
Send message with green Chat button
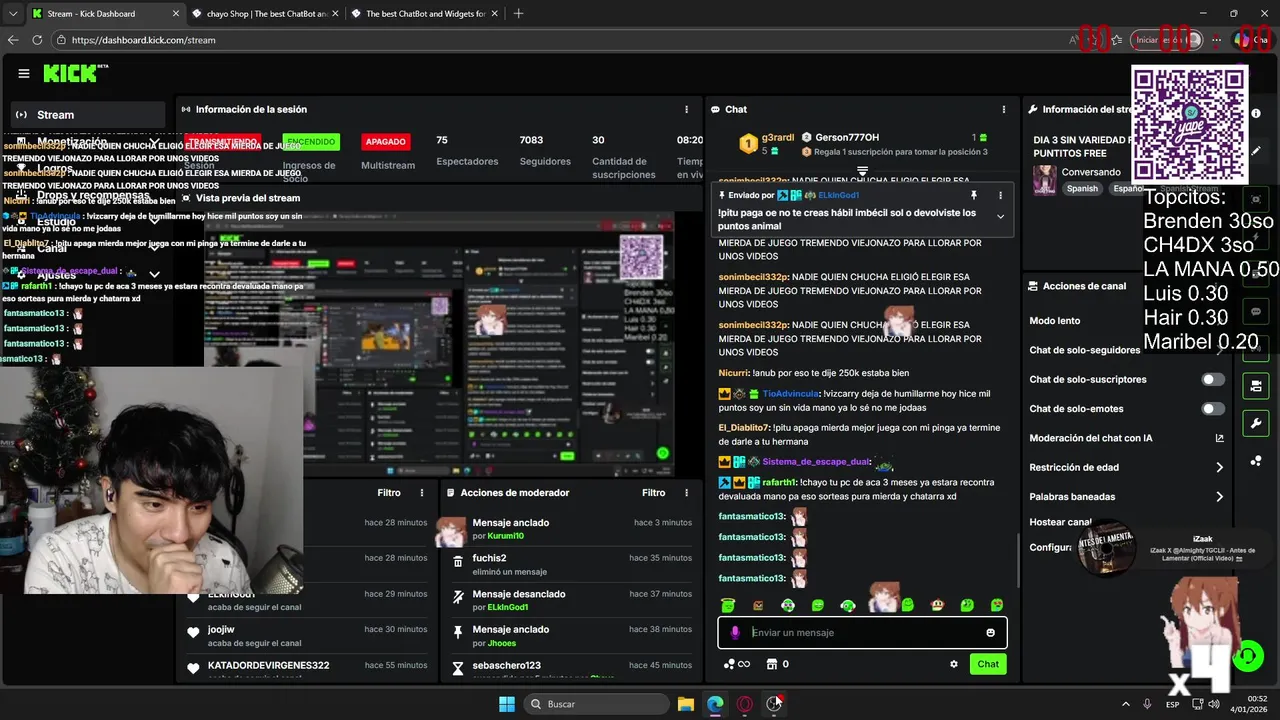pyautogui.click(x=988, y=664)
